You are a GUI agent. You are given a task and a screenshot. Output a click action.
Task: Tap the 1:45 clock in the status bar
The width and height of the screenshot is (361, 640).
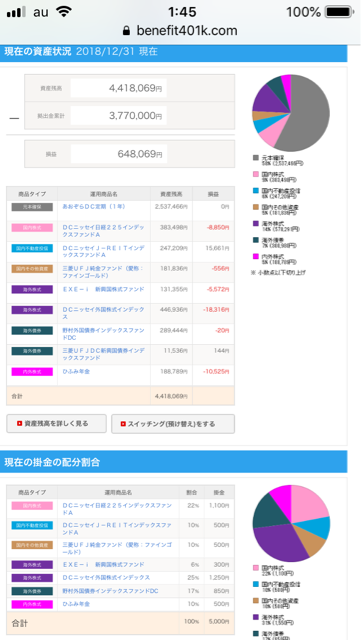(182, 12)
